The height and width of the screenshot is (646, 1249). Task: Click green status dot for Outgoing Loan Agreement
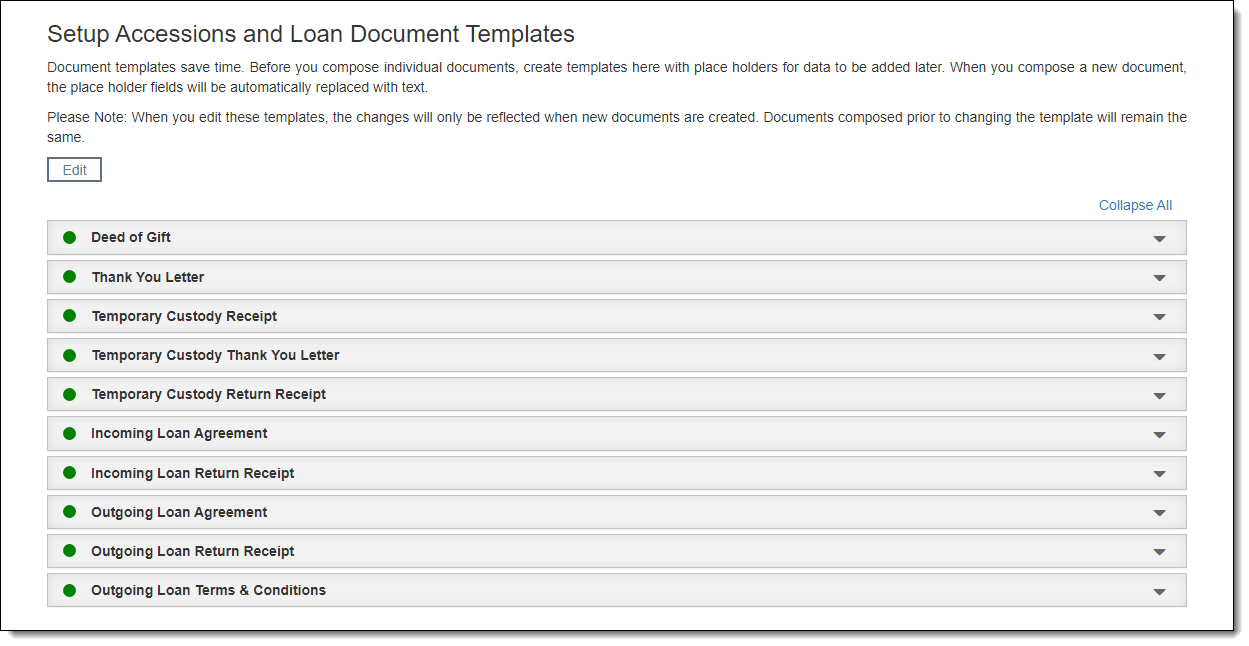click(x=69, y=512)
